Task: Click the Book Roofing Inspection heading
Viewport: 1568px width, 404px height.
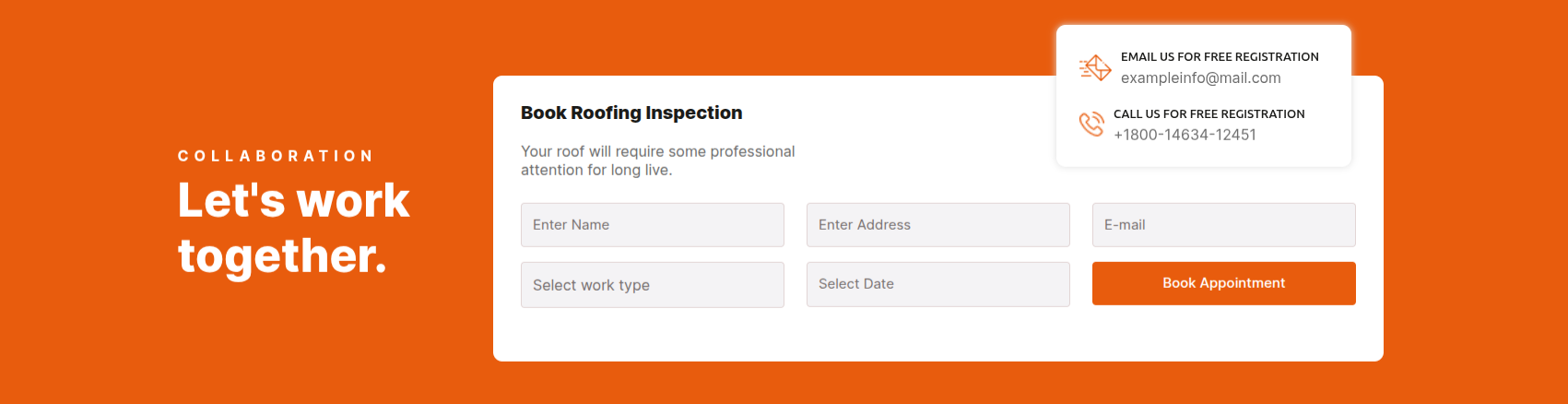Action: pyautogui.click(x=631, y=113)
